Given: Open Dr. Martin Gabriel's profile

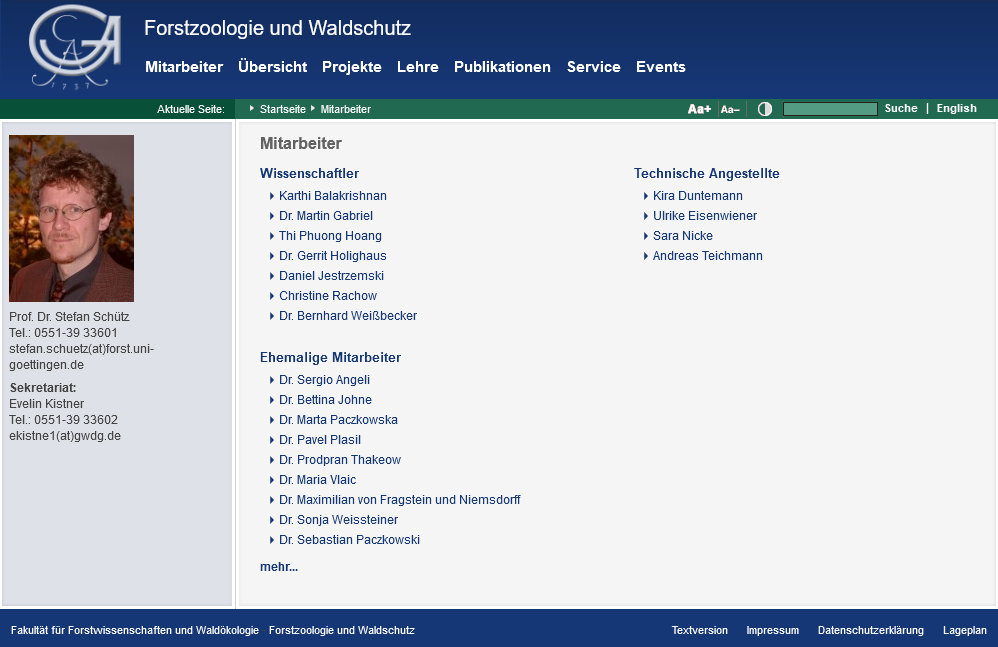Looking at the screenshot, I should [x=325, y=216].
